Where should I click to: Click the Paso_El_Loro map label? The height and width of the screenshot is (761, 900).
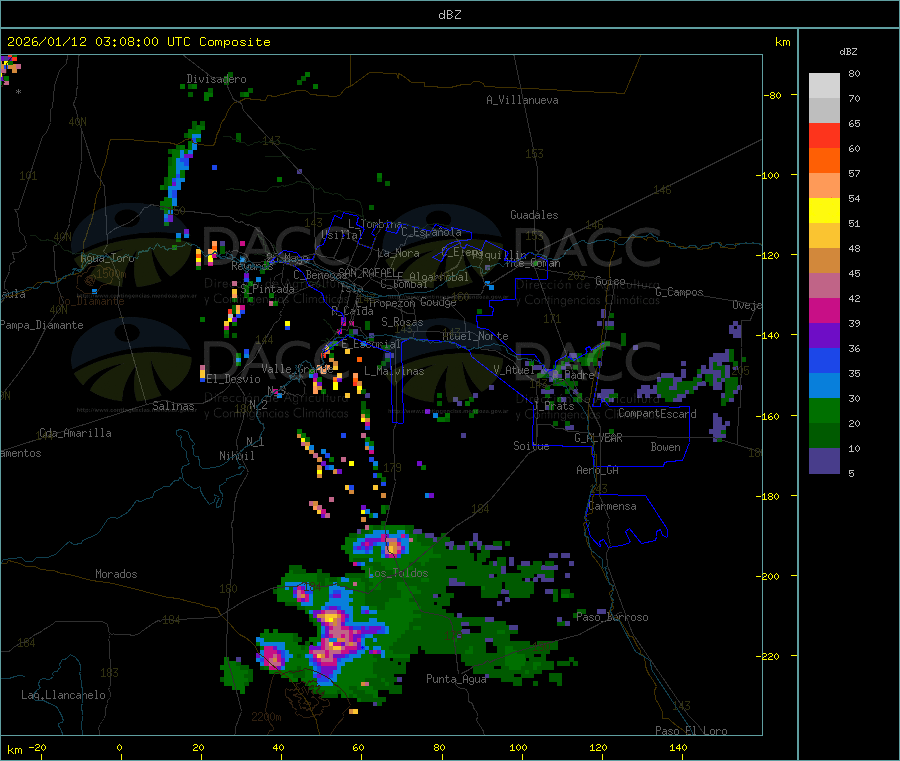(692, 731)
